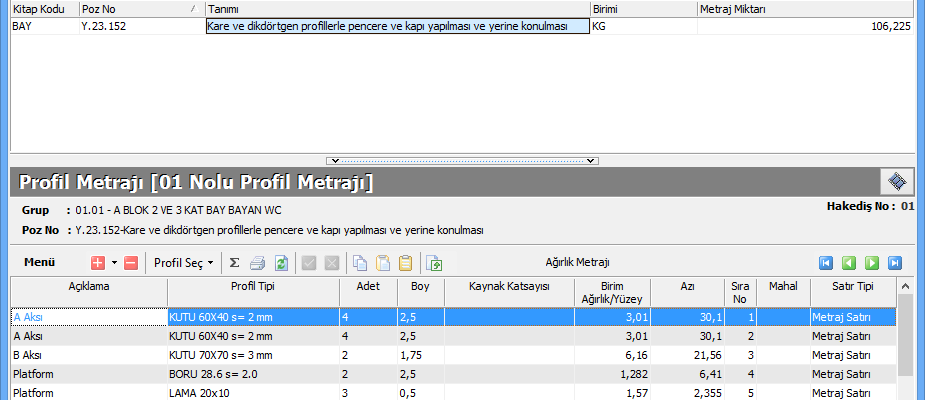925x400 pixels.
Task: Go to the last record
Action: pos(895,263)
